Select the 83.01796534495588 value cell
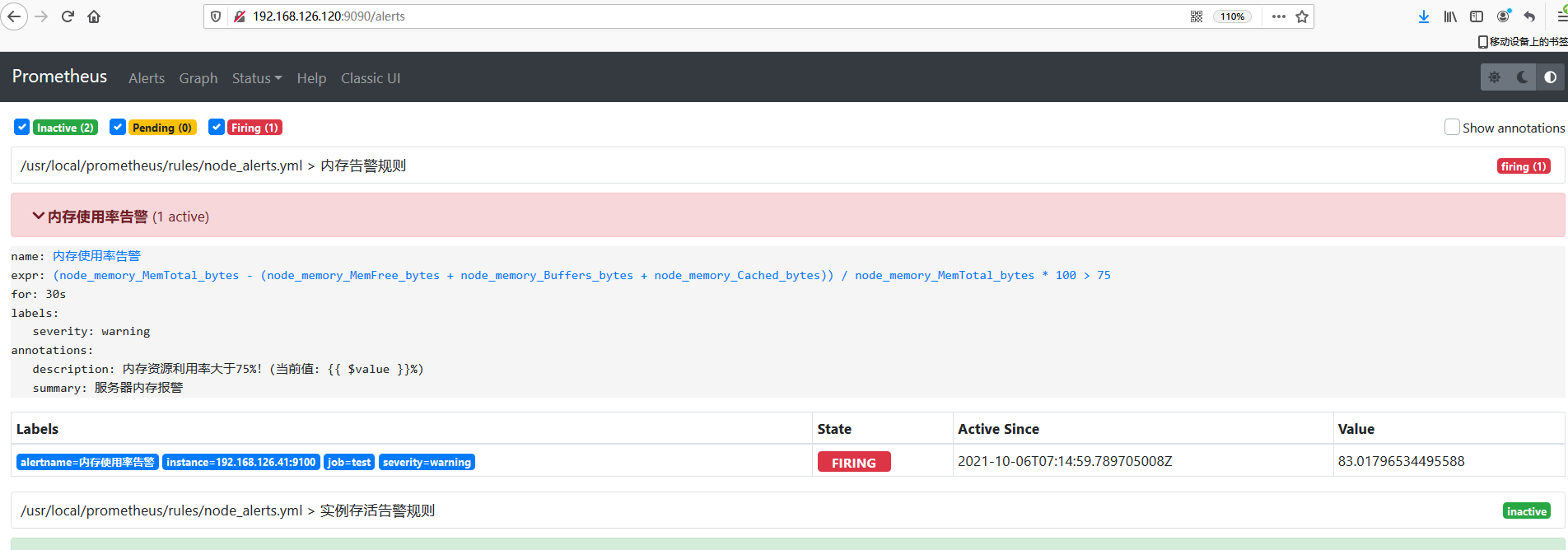The height and width of the screenshot is (550, 1568). pyautogui.click(x=1402, y=461)
